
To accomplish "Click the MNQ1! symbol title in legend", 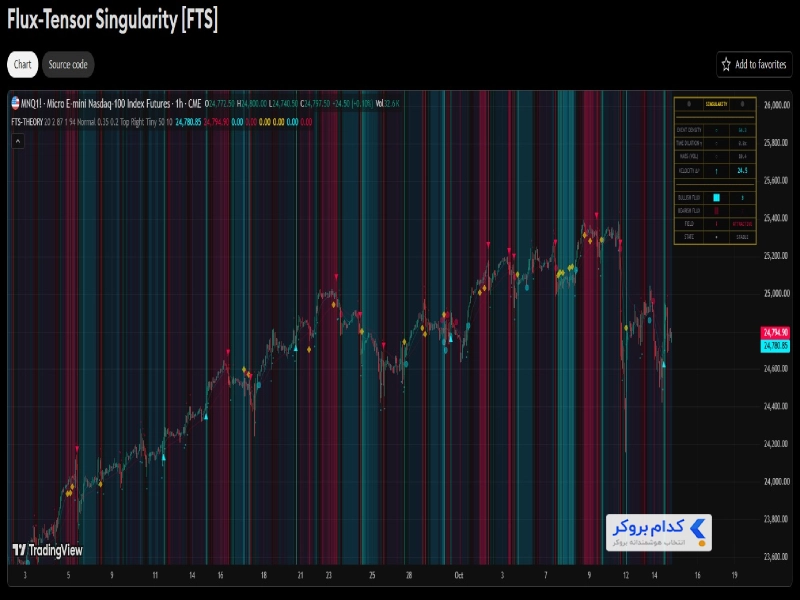I will pos(111,104).
